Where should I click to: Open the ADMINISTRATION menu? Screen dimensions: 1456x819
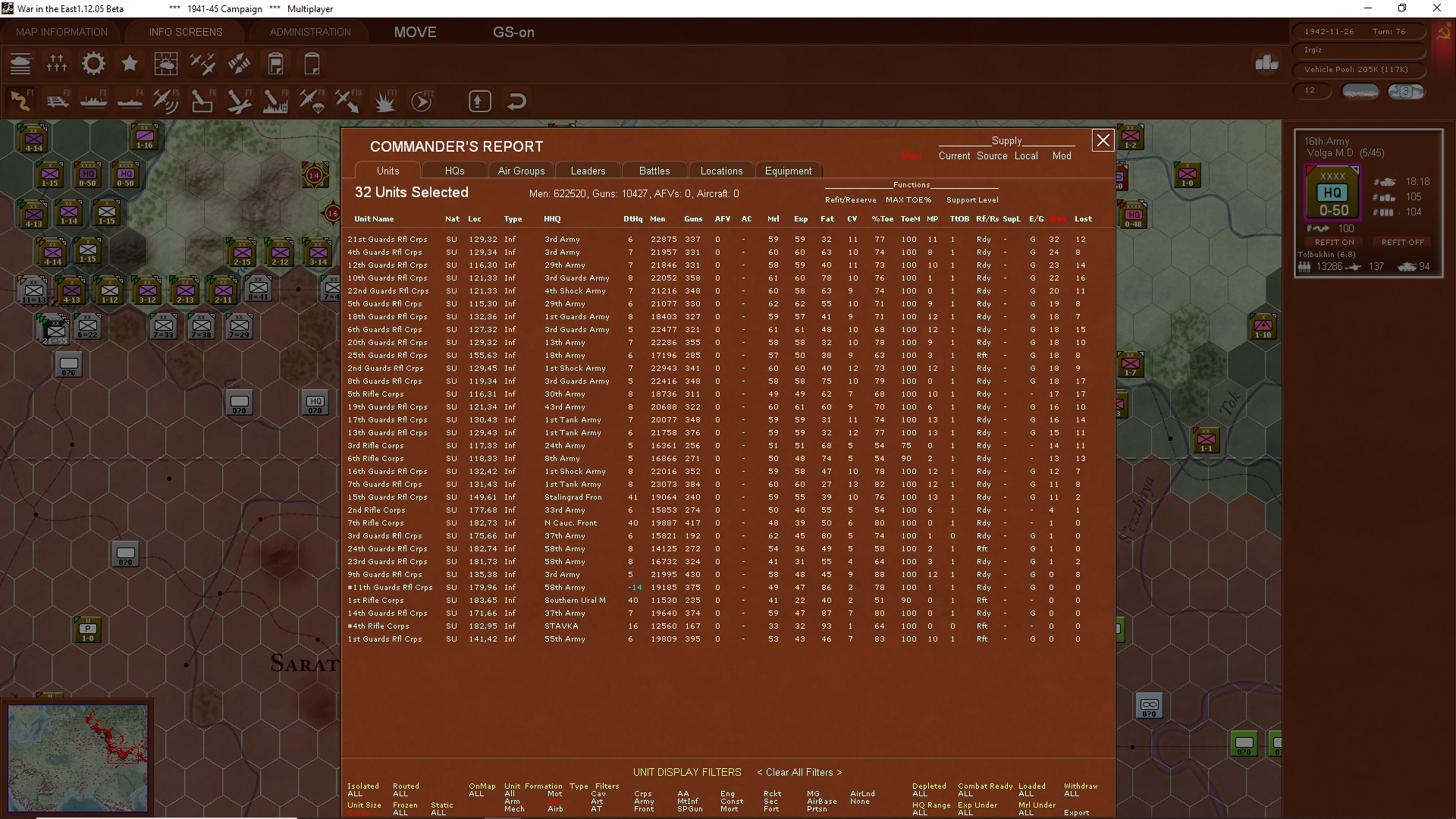(x=310, y=32)
